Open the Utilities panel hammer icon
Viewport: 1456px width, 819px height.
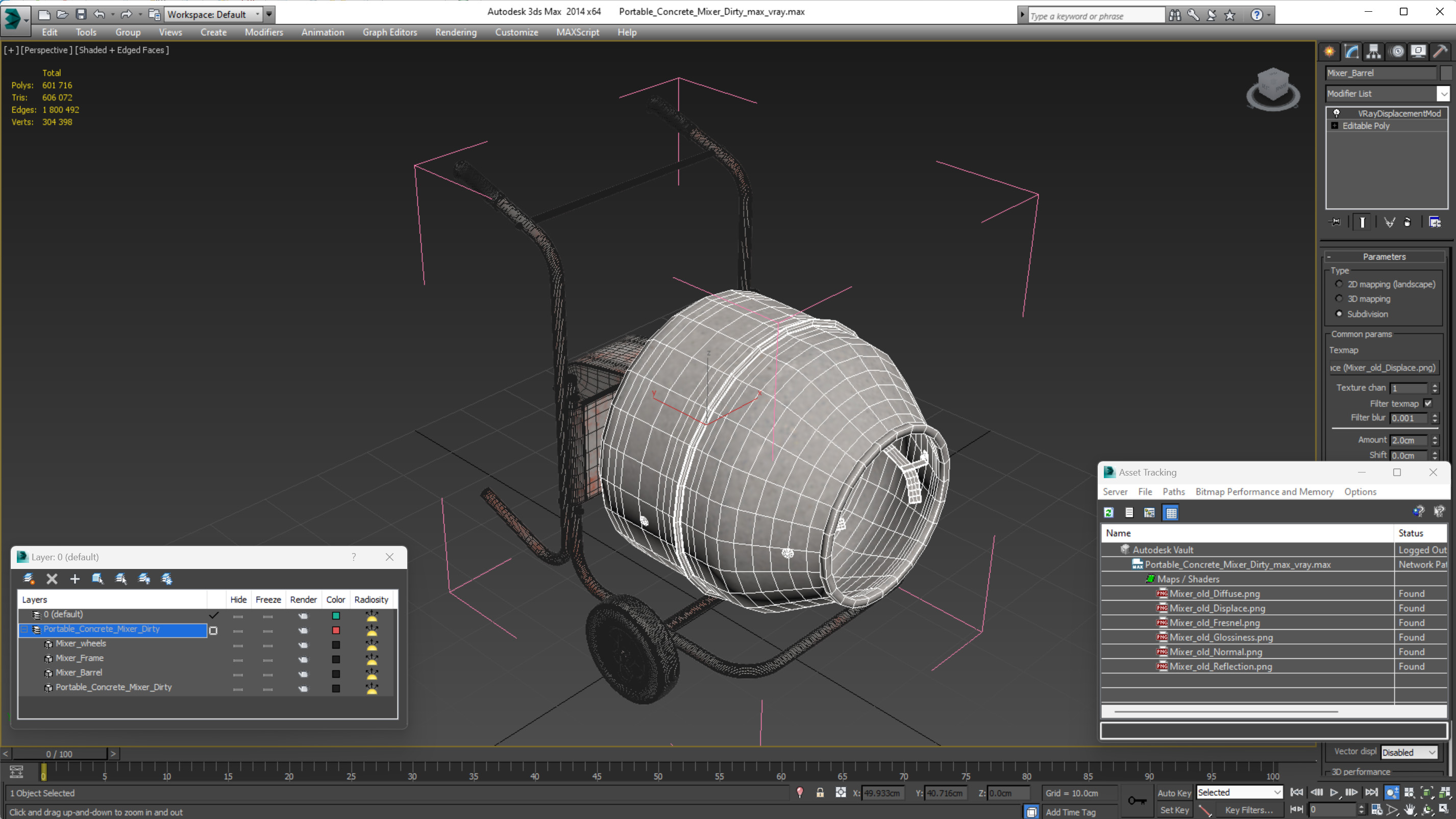1440,52
